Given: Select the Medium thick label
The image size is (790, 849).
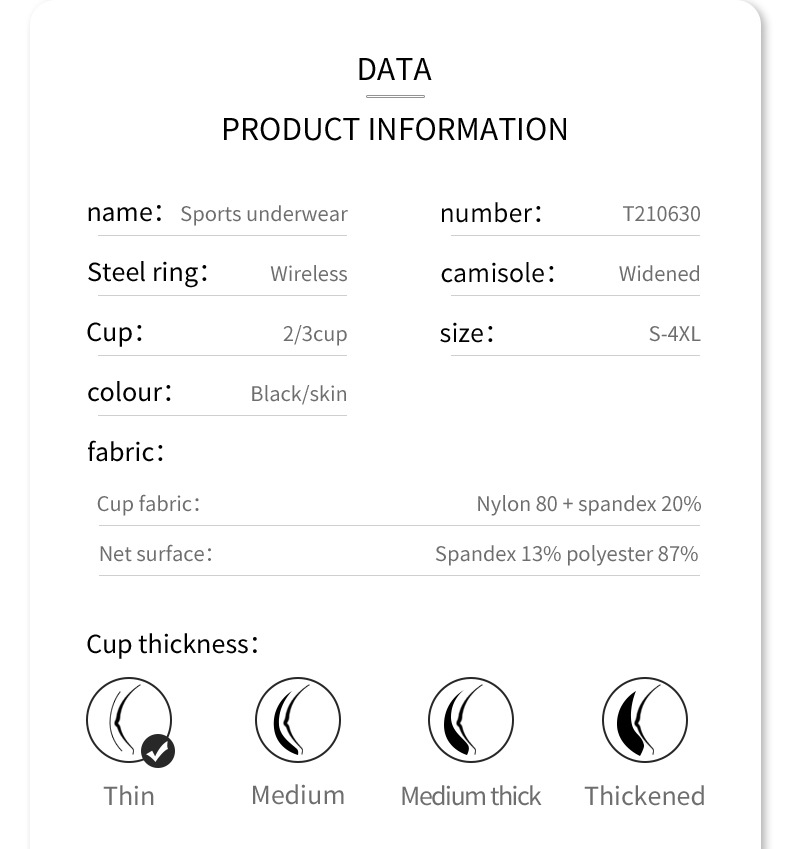Looking at the screenshot, I should click(471, 796).
